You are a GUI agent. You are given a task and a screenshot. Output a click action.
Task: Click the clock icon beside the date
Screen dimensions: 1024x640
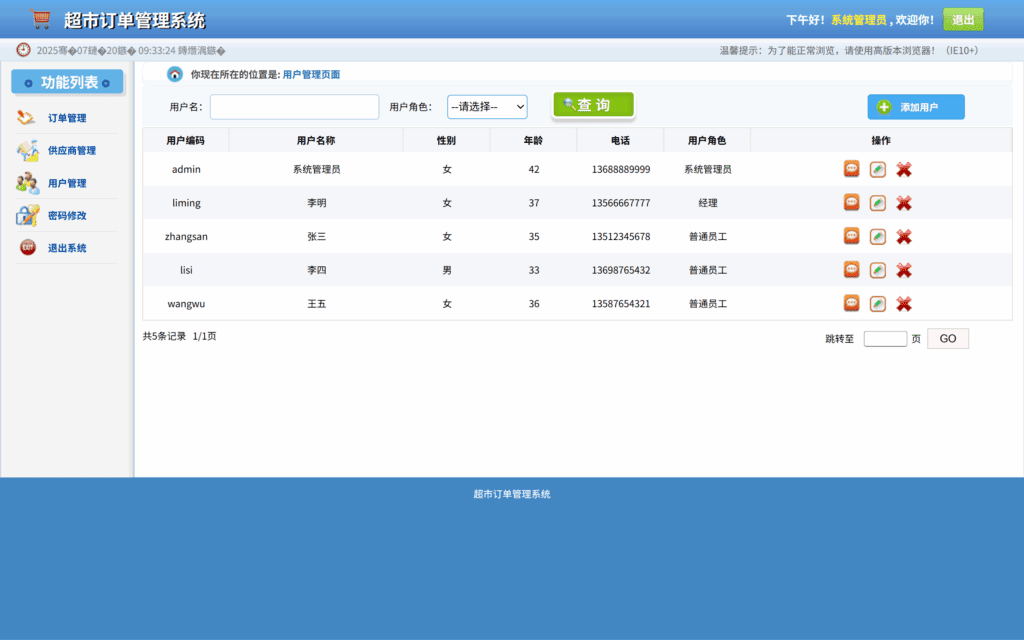click(22, 48)
